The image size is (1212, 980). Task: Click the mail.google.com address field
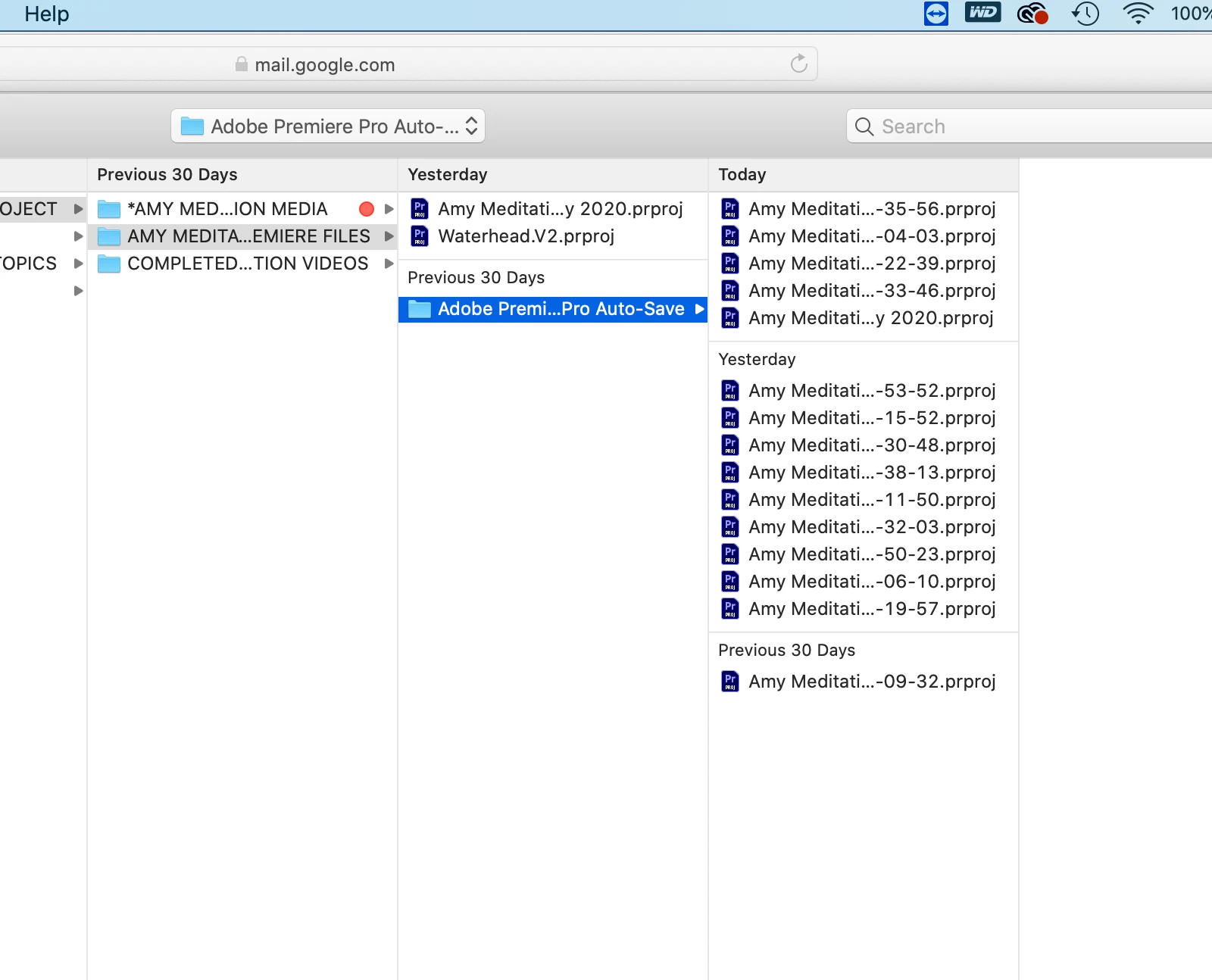coord(409,64)
